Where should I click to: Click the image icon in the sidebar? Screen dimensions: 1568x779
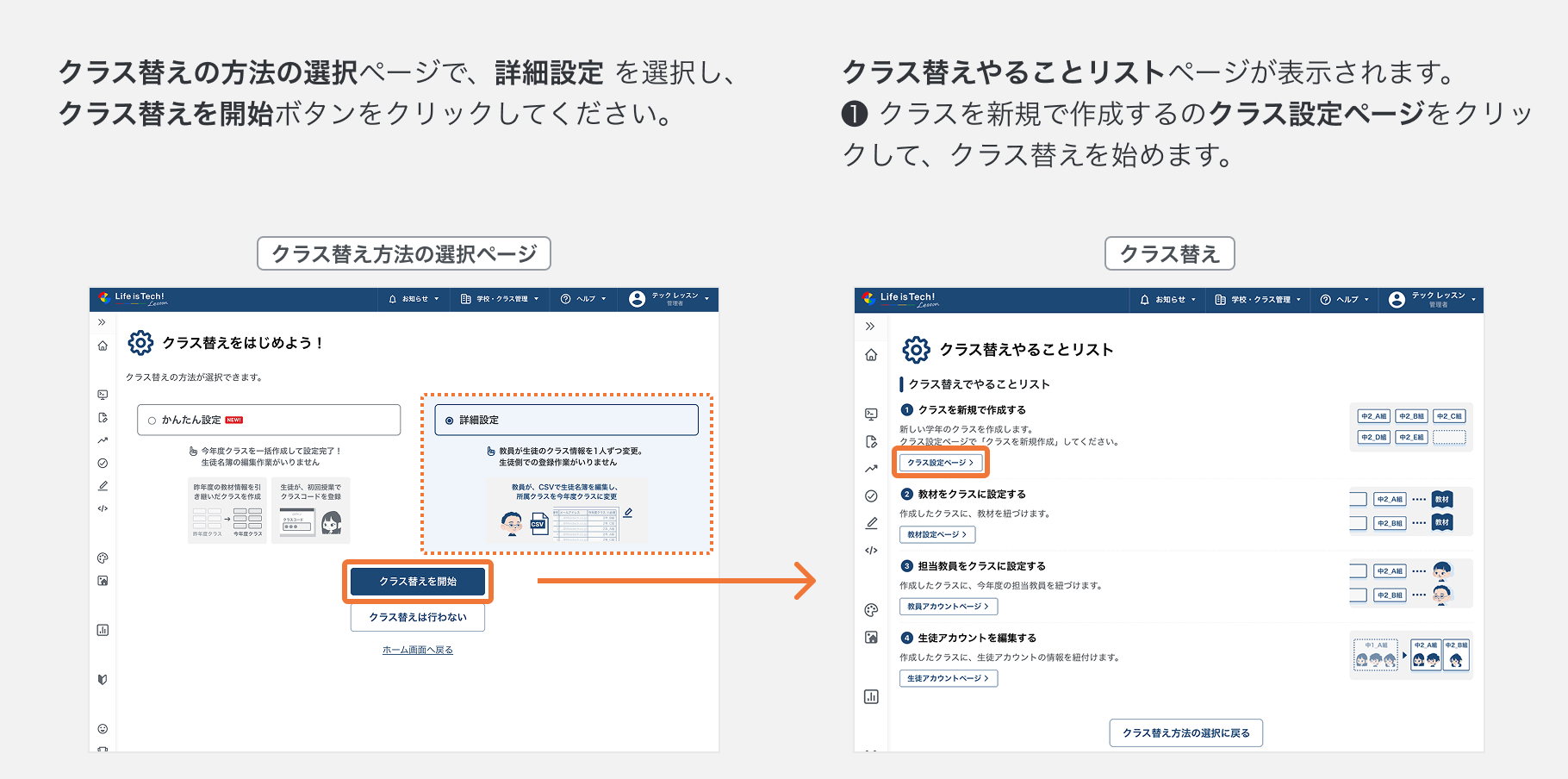click(102, 580)
